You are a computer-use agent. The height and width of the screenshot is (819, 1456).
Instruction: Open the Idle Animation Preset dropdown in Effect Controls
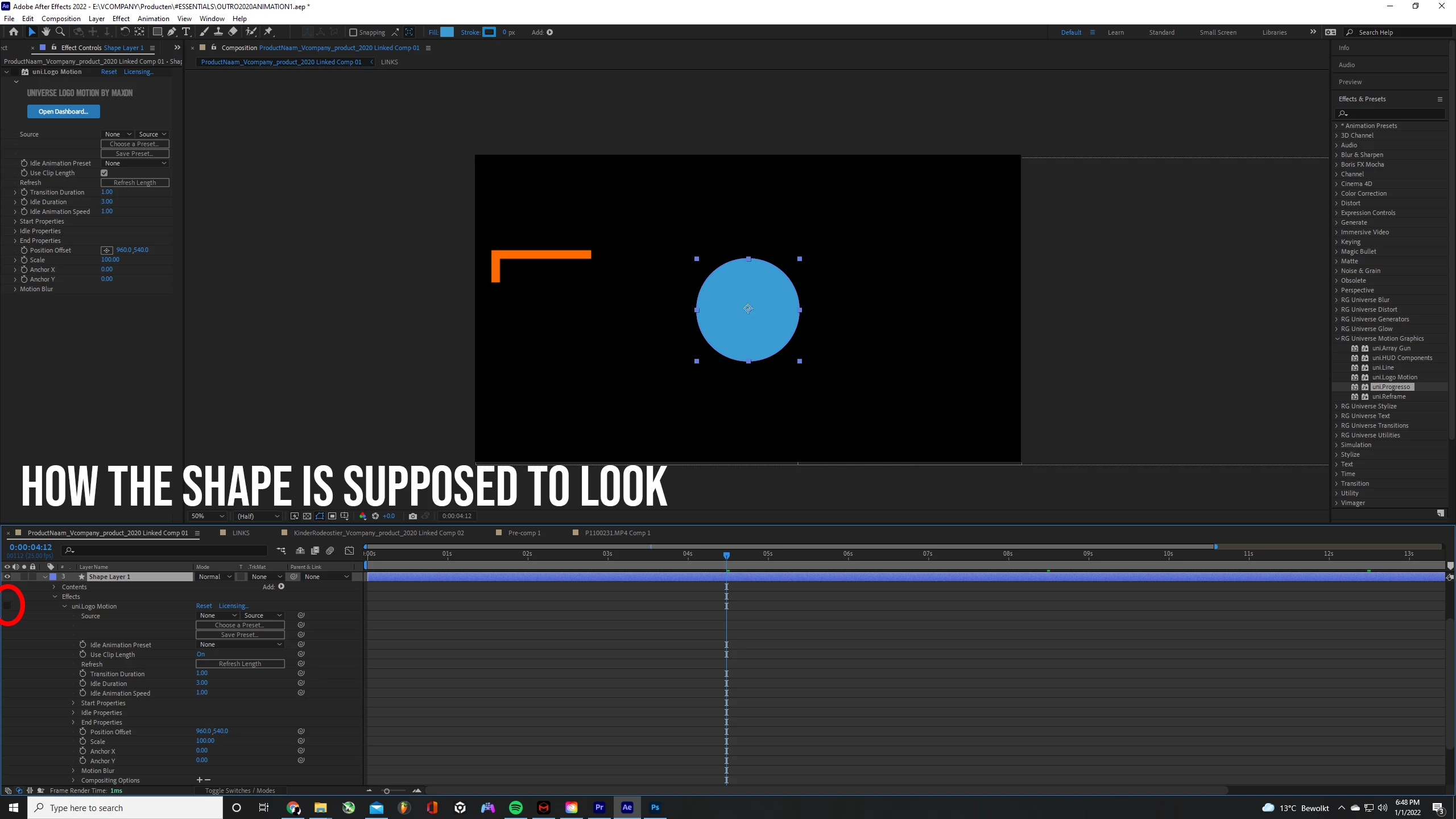(x=135, y=163)
